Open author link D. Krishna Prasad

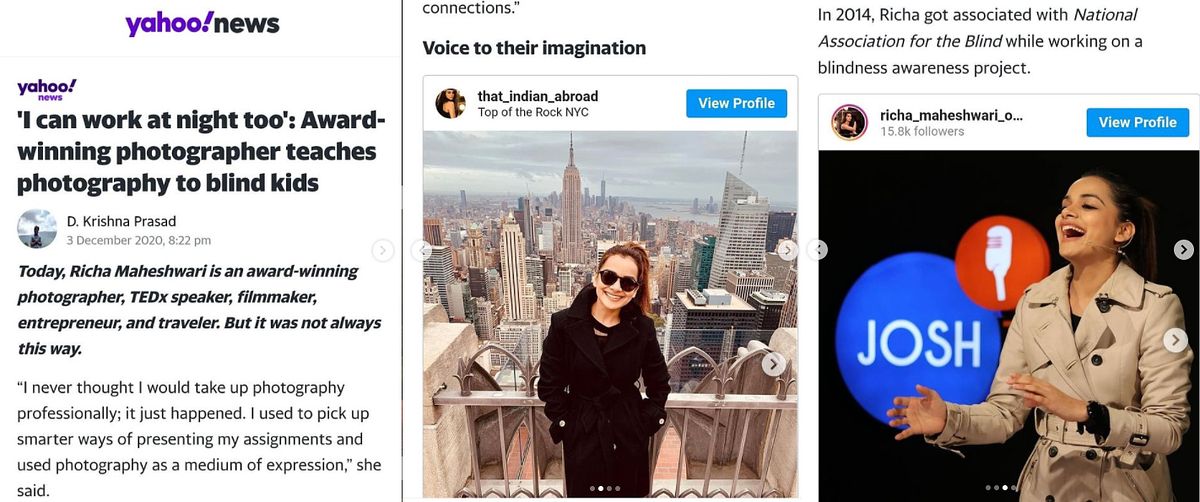point(121,221)
